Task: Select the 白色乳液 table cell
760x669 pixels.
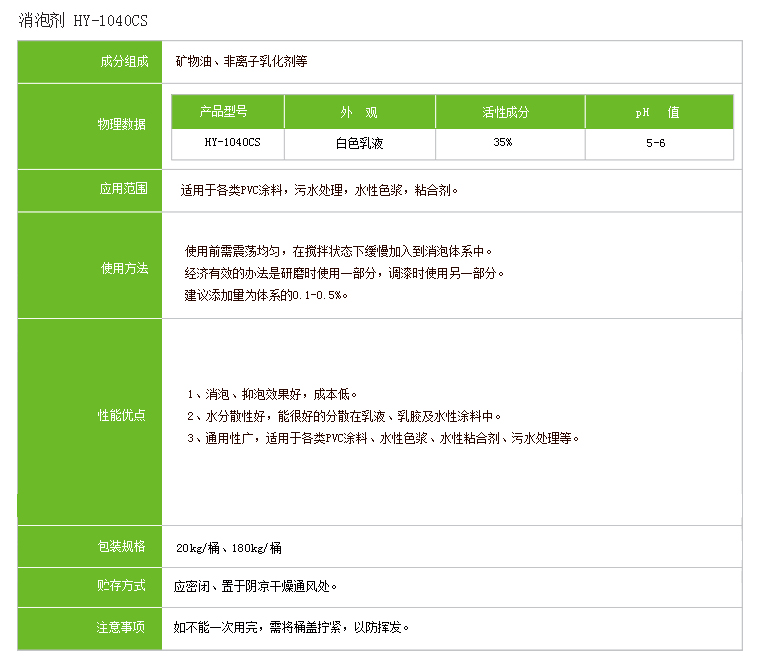Action: pyautogui.click(x=360, y=143)
